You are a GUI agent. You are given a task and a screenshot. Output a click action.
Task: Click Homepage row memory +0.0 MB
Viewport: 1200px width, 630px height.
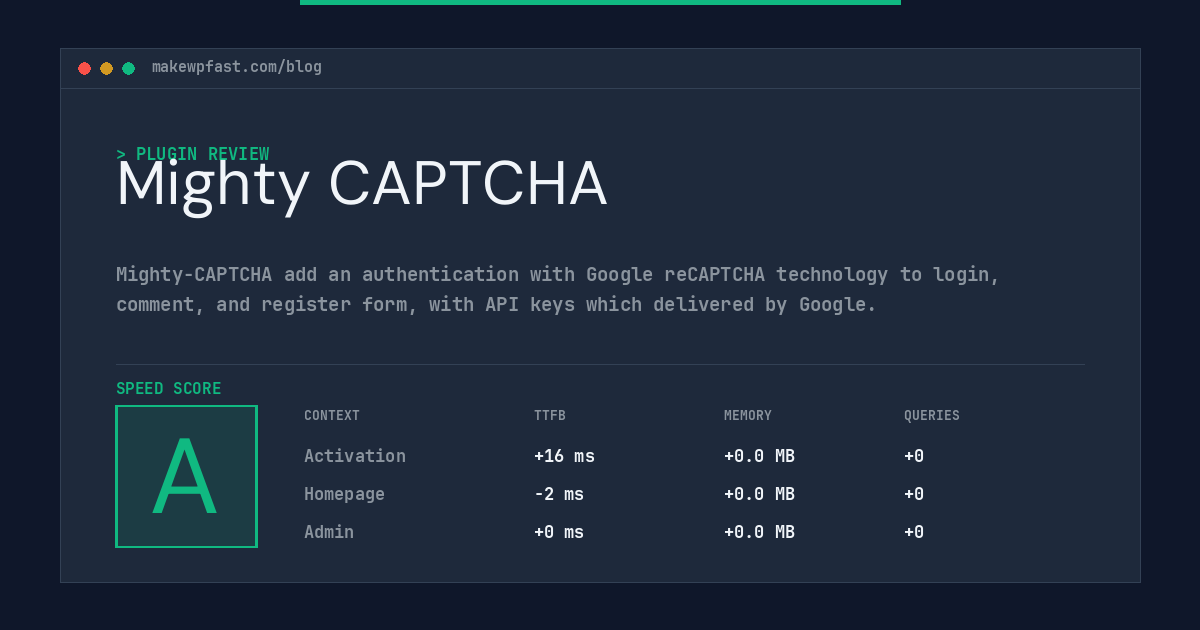pyautogui.click(x=759, y=494)
